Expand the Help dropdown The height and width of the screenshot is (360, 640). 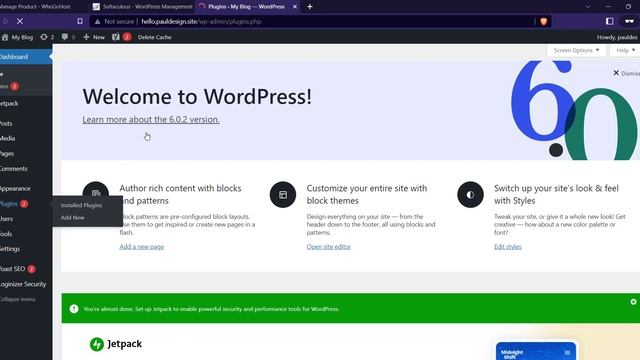[625, 50]
